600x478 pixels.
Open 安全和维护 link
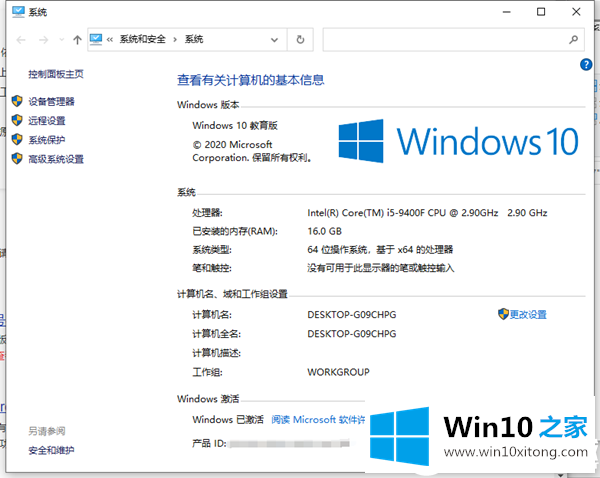(51, 450)
